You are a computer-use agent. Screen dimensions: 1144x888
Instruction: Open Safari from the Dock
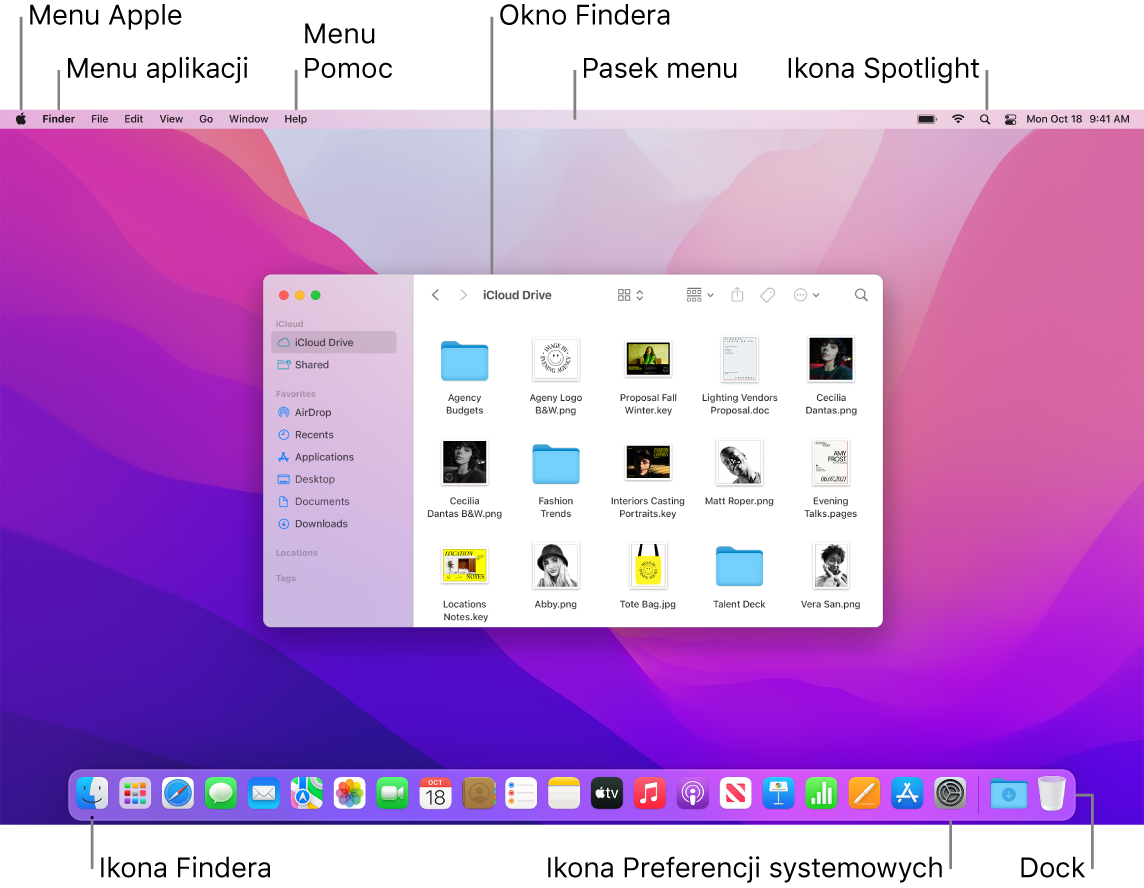click(x=178, y=793)
